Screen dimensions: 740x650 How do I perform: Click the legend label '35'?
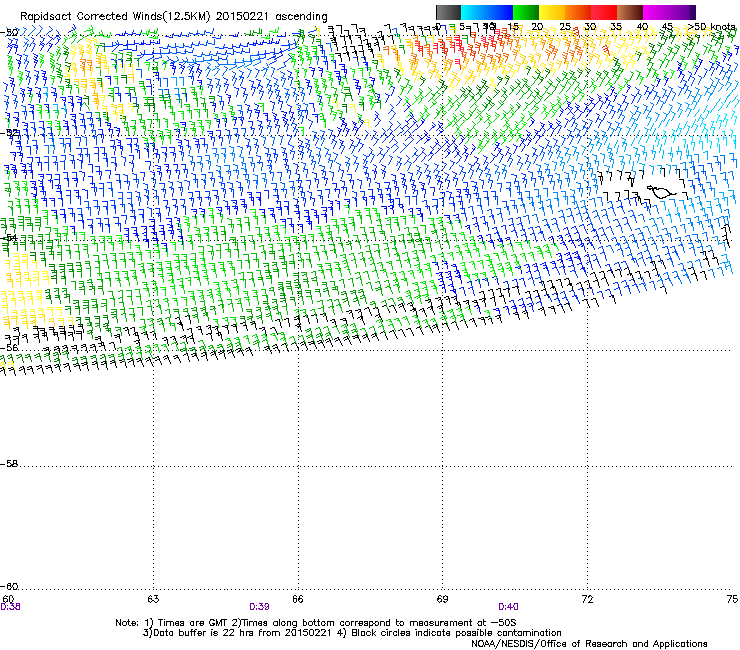point(616,26)
